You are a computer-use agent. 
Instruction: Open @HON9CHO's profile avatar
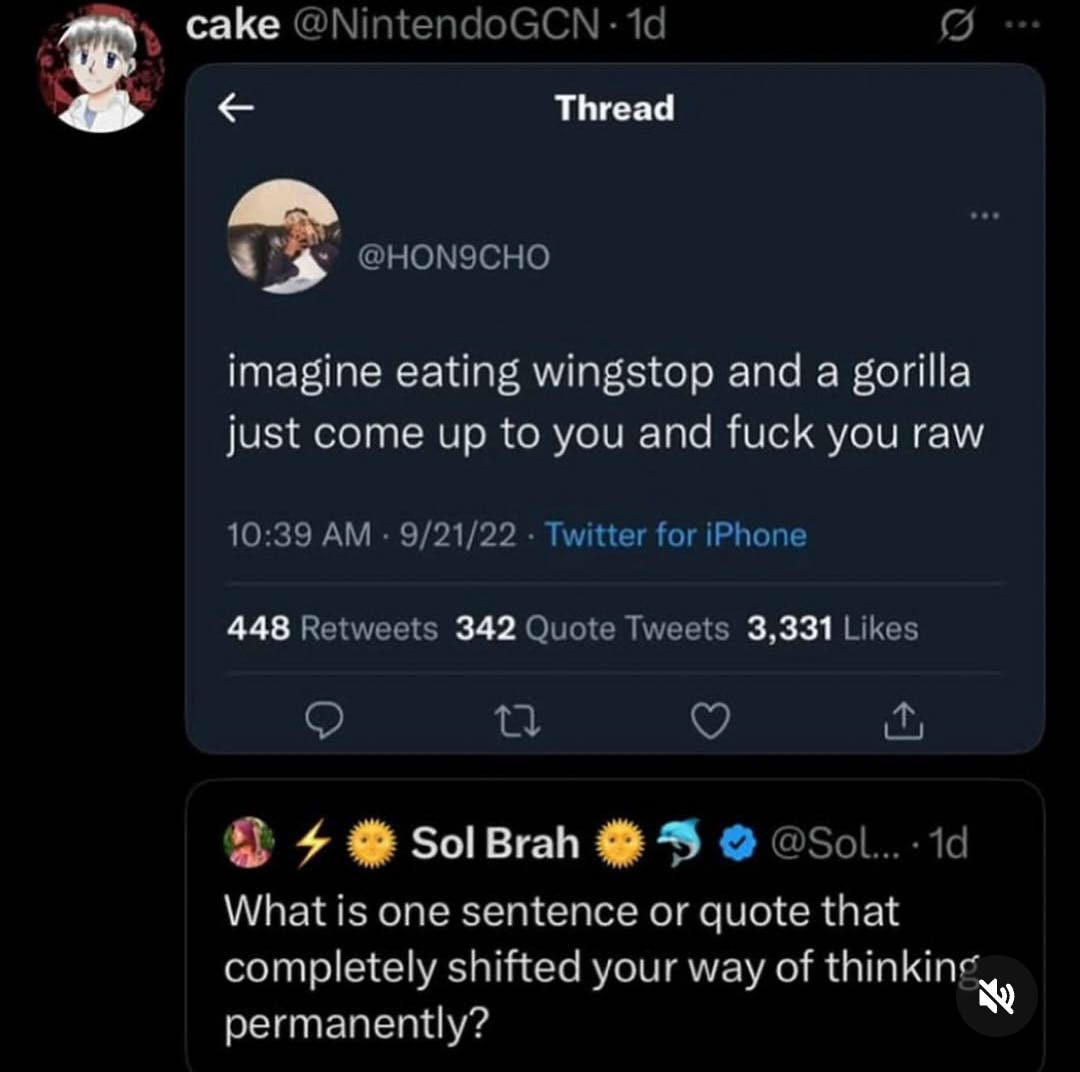click(x=284, y=236)
